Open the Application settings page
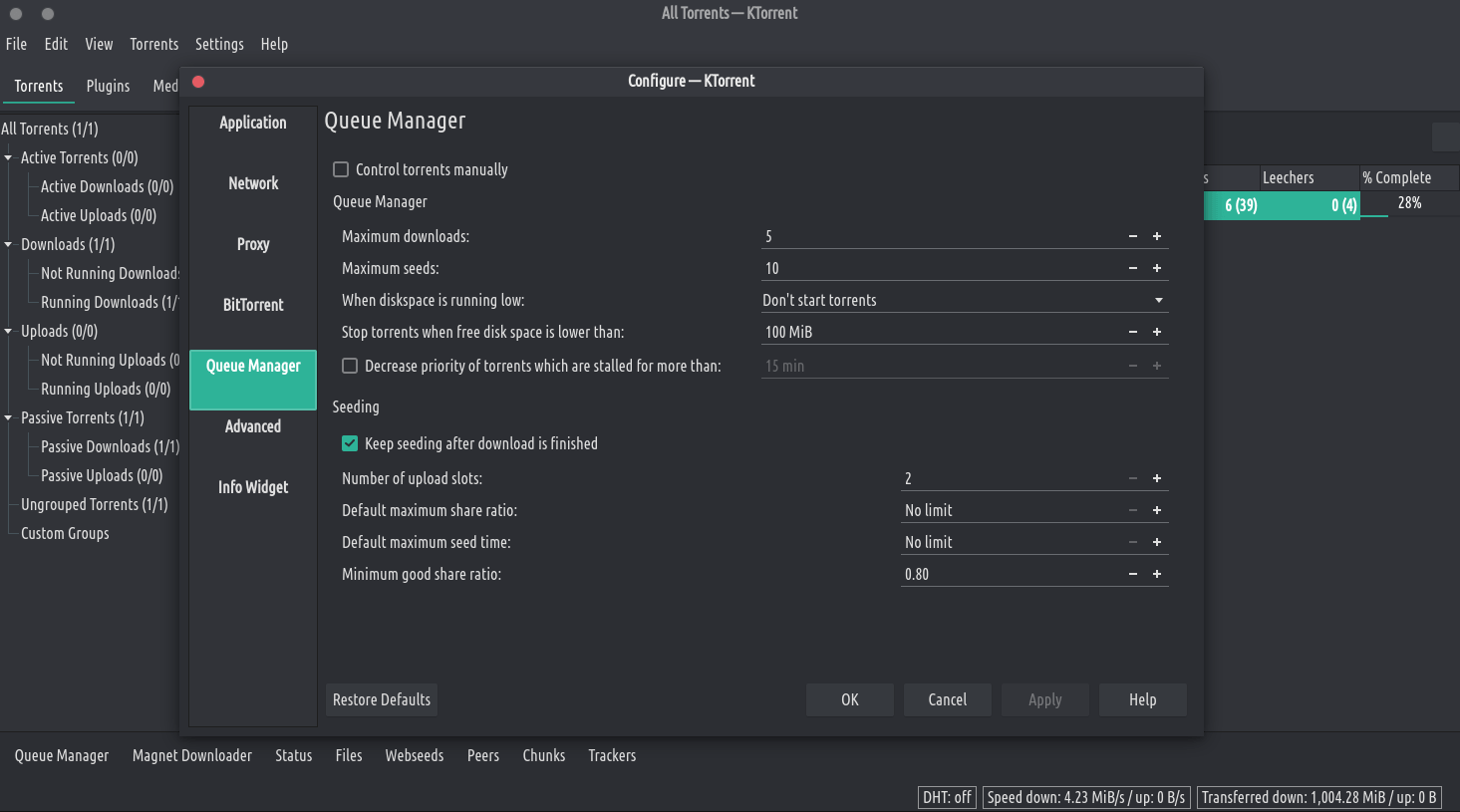 coord(253,136)
